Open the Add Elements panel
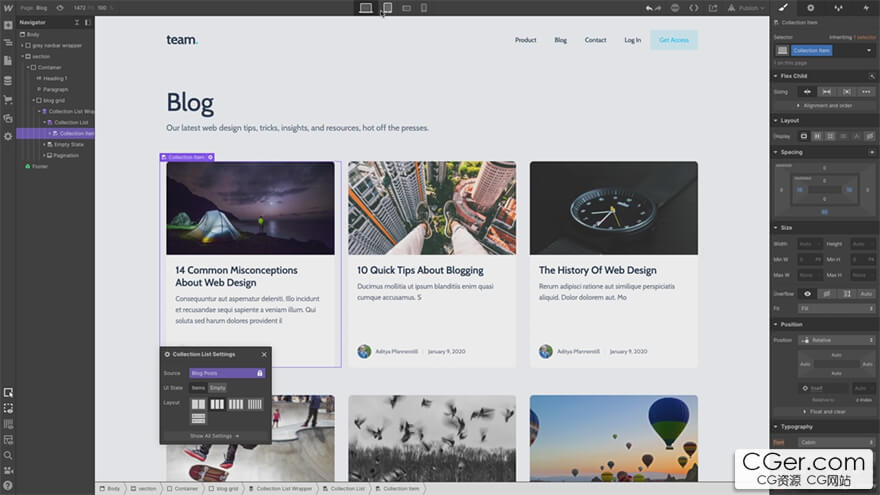 tap(8, 25)
